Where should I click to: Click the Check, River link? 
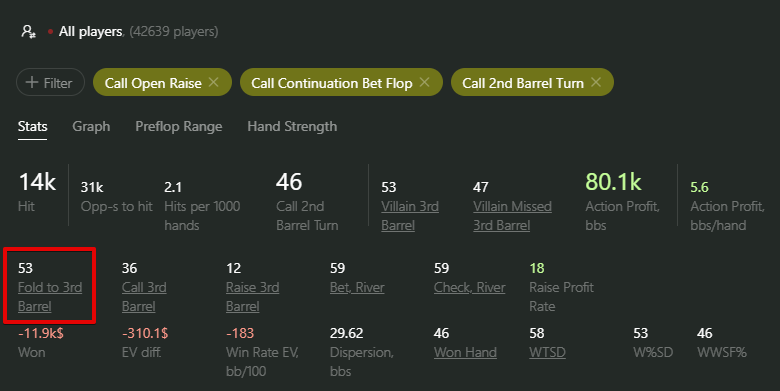point(470,288)
